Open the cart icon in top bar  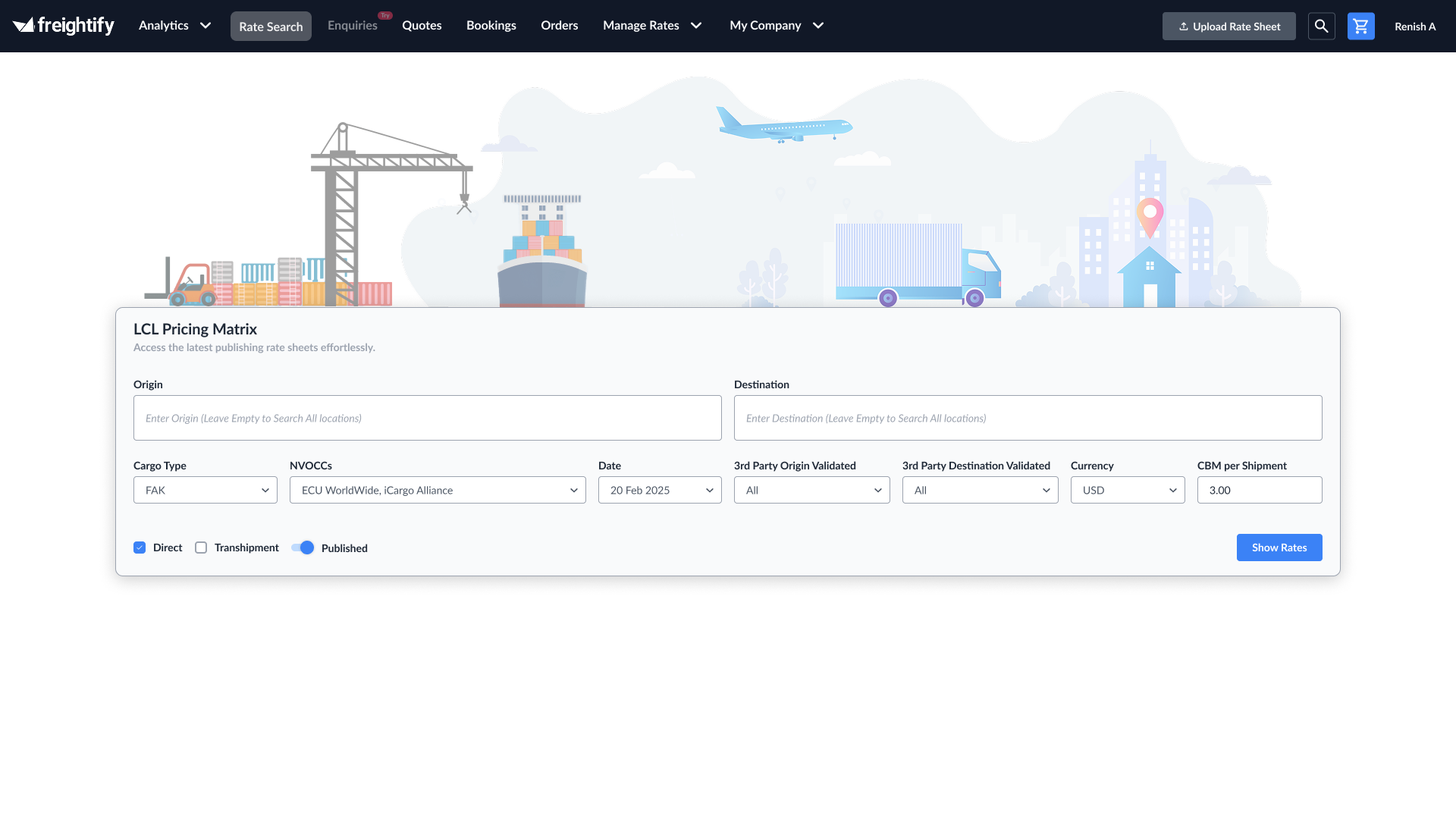(1360, 25)
